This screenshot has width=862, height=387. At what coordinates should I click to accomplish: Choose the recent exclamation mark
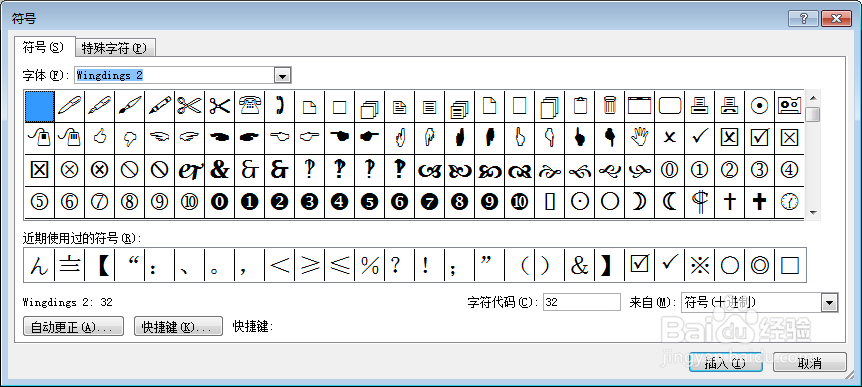[x=429, y=265]
